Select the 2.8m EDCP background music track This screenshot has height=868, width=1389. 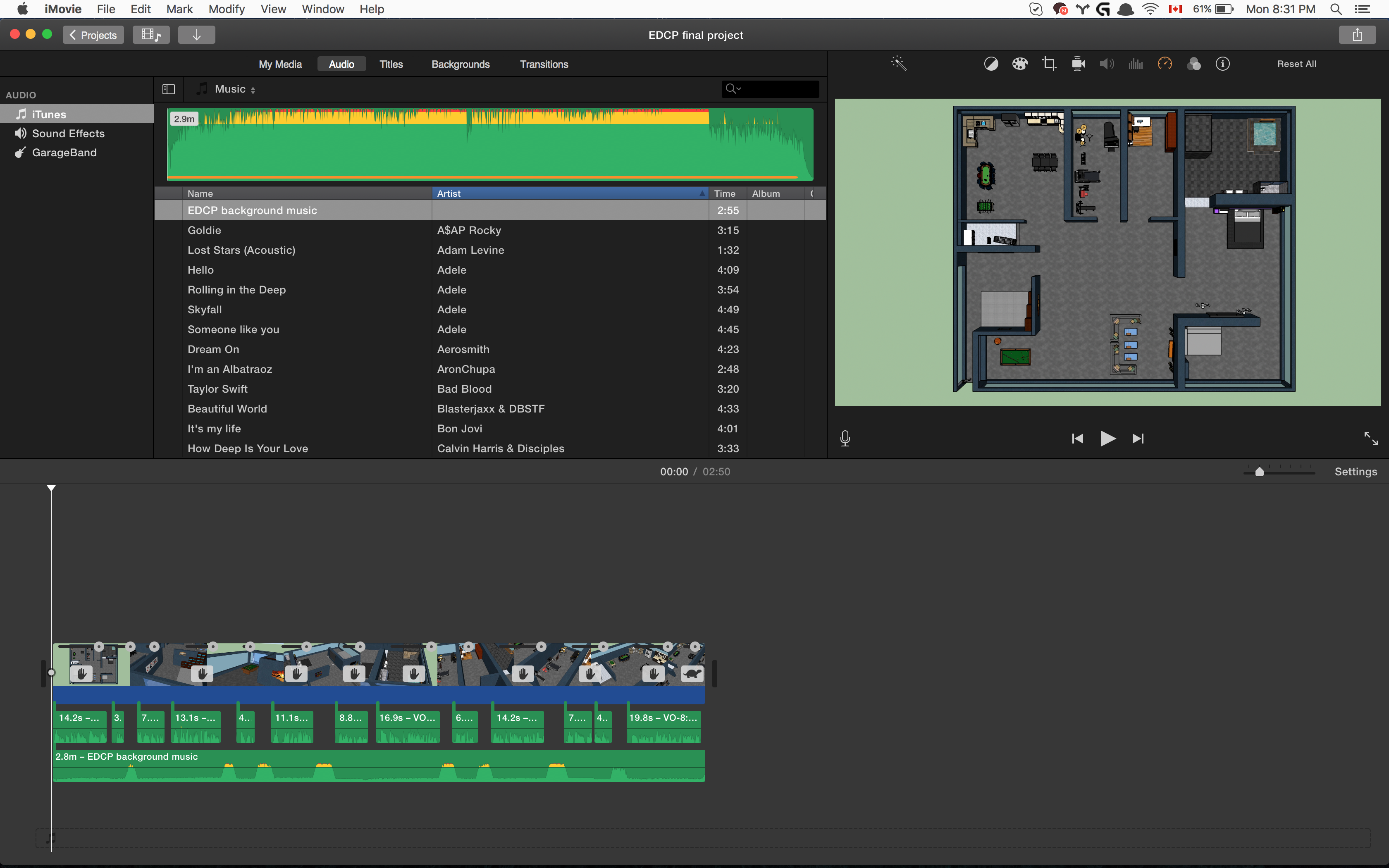(x=379, y=766)
